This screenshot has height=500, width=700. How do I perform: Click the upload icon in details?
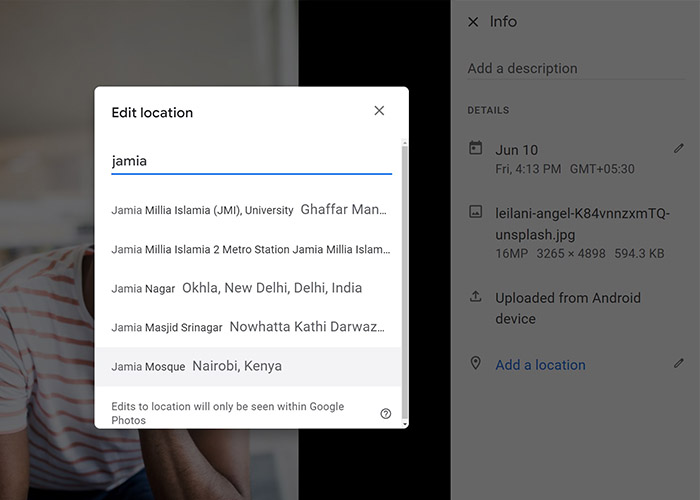pos(475,296)
